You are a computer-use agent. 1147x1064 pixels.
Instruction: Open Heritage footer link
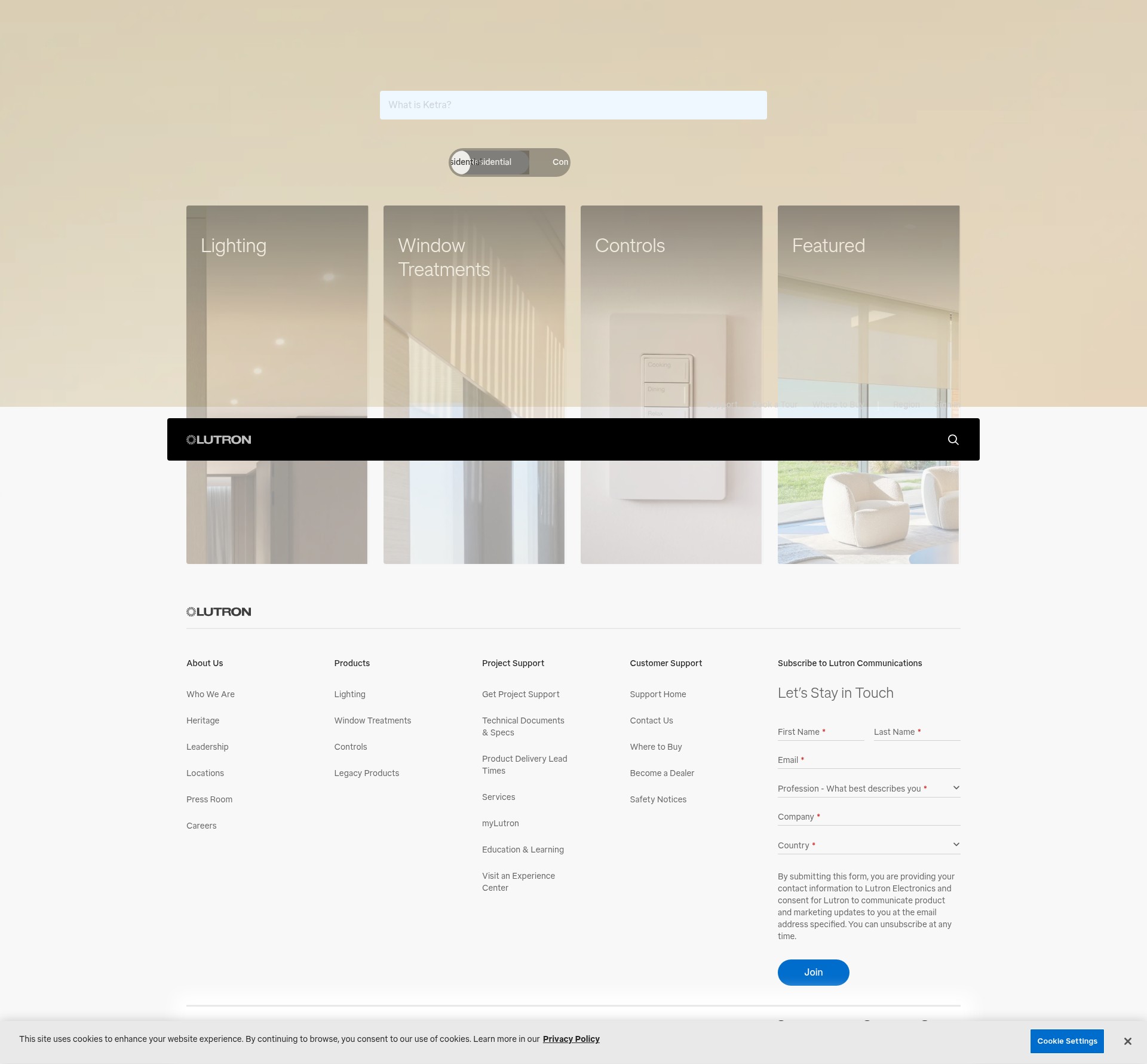[x=203, y=720]
